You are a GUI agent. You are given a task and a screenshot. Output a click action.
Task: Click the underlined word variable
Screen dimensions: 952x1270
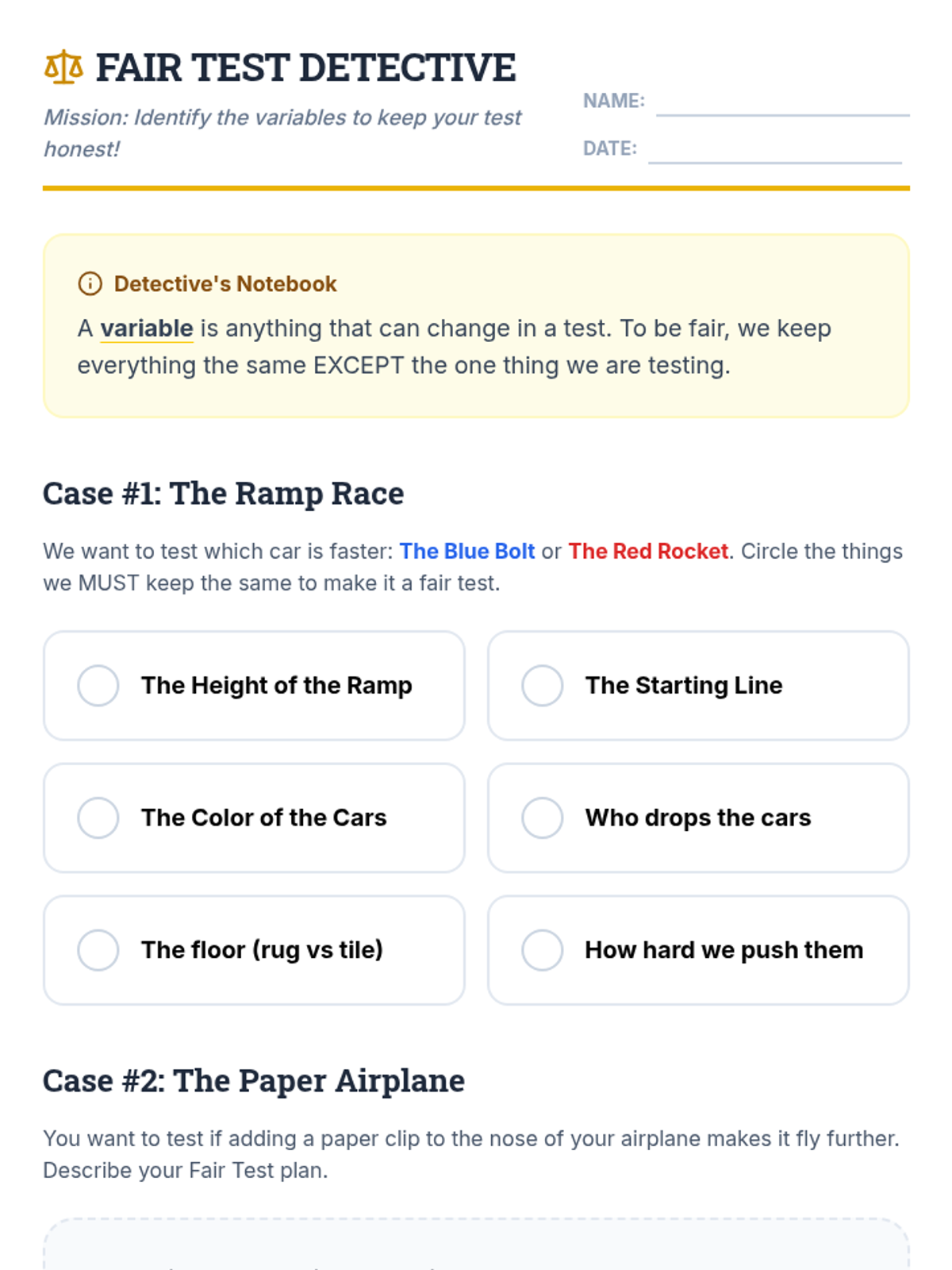[x=147, y=329]
